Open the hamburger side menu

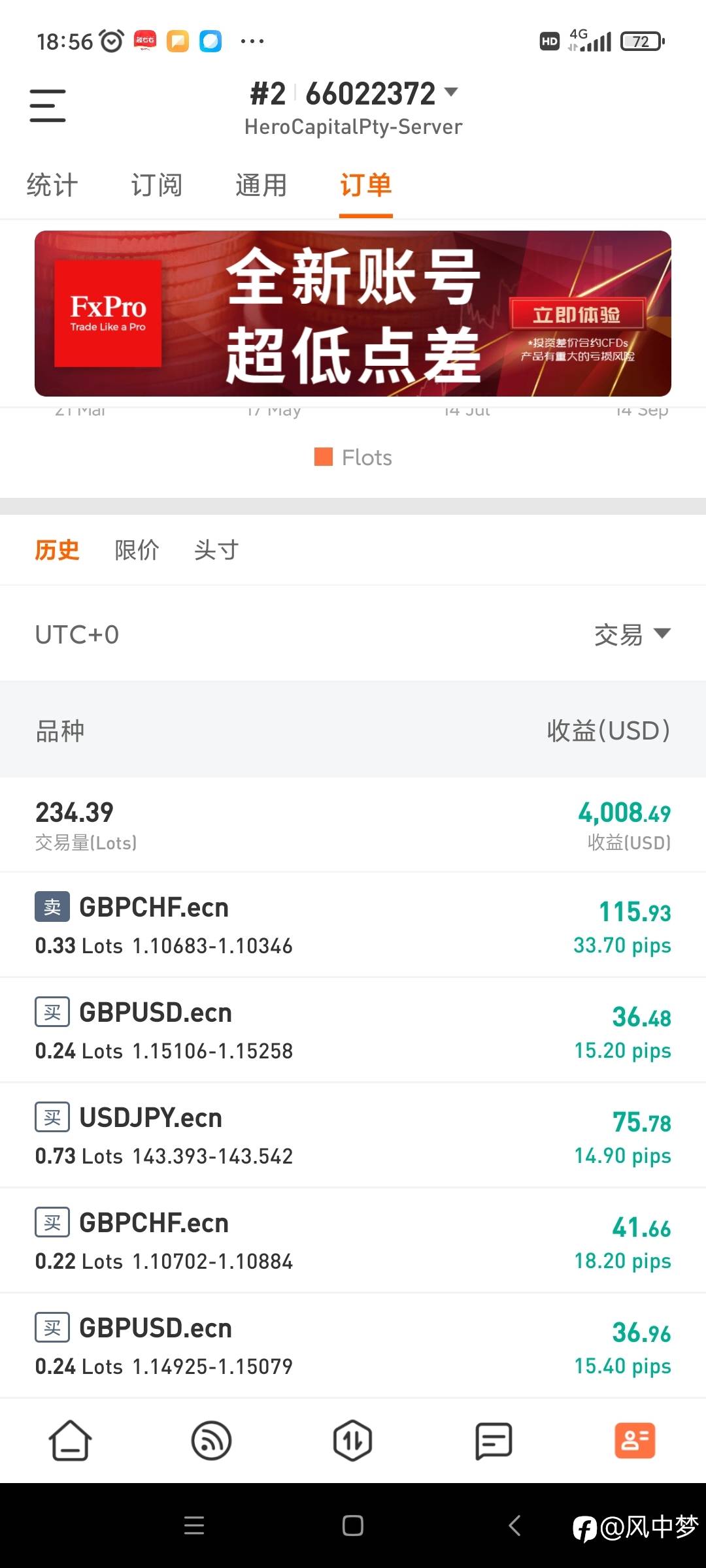[48, 106]
